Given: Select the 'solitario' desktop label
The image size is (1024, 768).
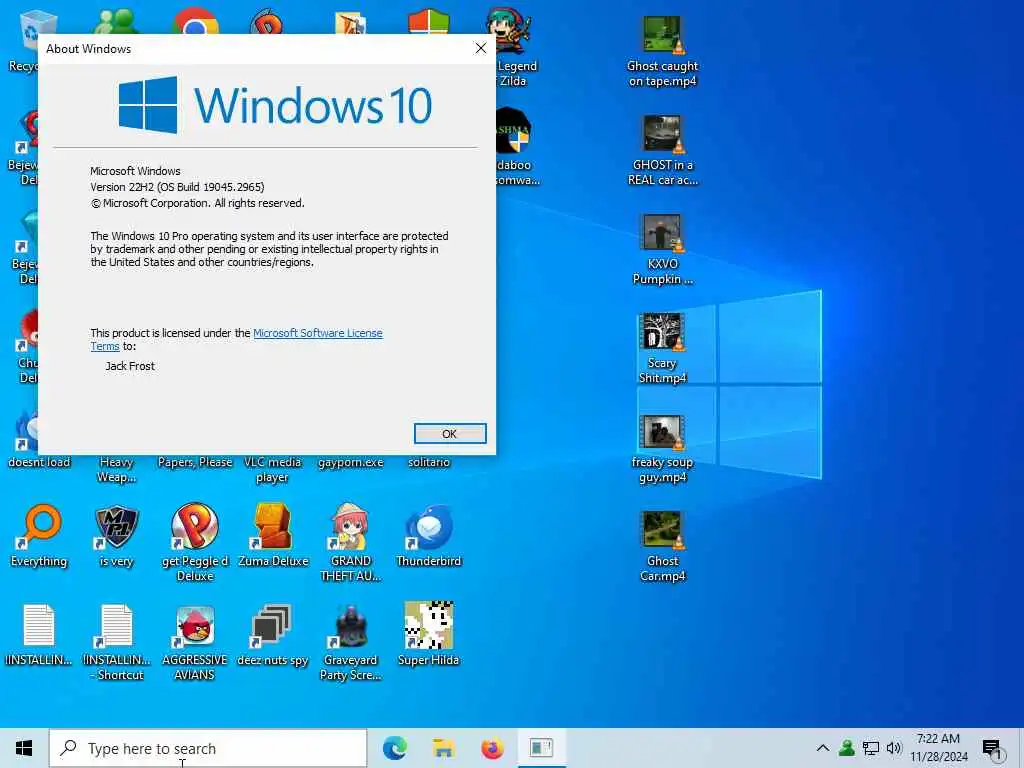Looking at the screenshot, I should [x=428, y=462].
